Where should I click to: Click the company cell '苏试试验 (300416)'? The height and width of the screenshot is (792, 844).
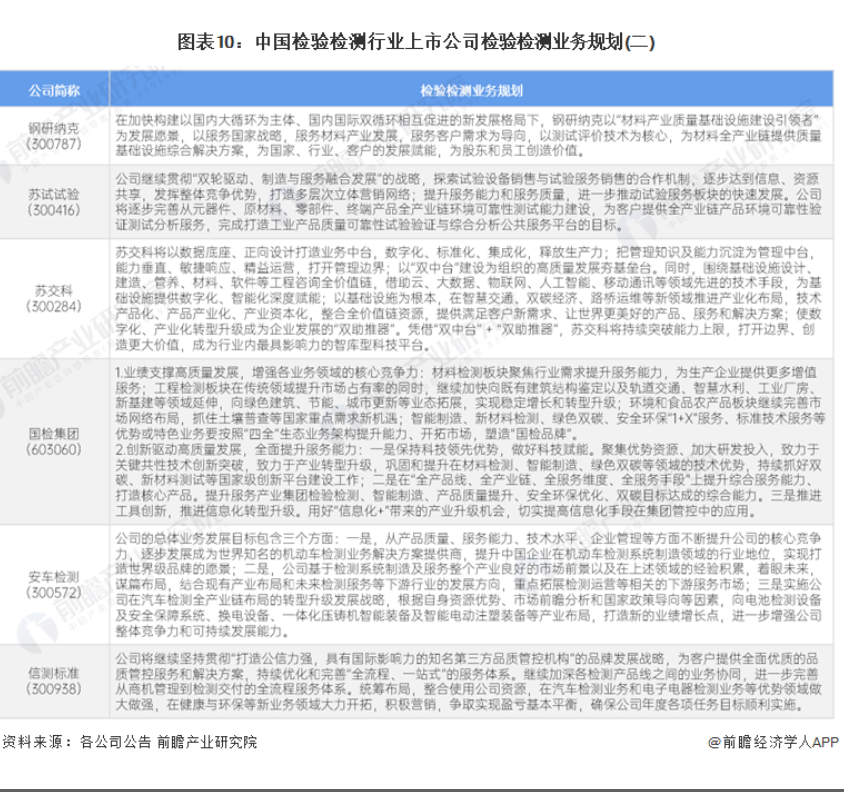(x=54, y=202)
